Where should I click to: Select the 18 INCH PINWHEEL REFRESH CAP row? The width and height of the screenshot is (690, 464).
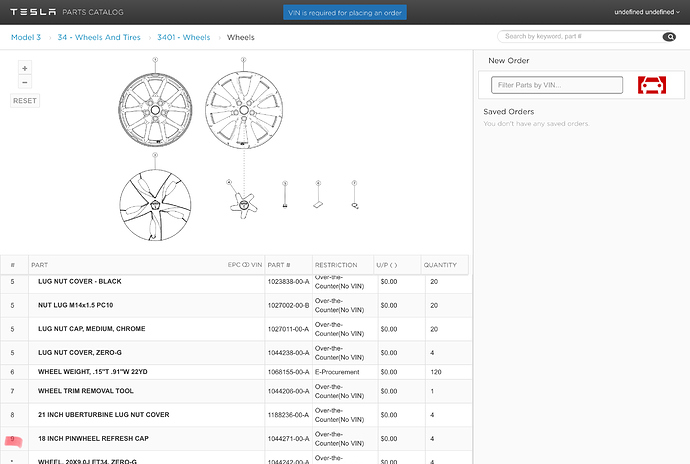pos(236,438)
